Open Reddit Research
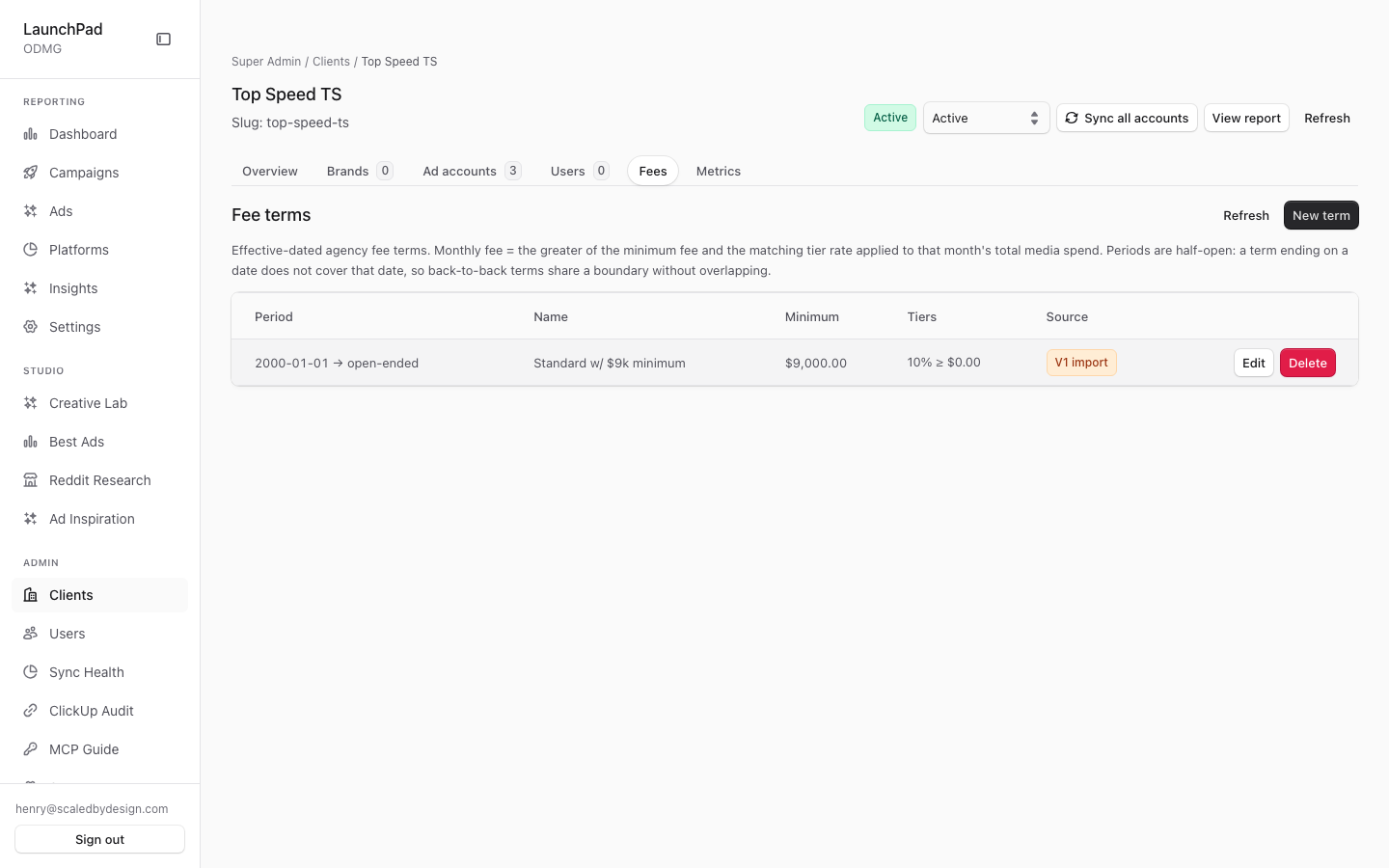The width and height of the screenshot is (1389, 868). tap(100, 480)
